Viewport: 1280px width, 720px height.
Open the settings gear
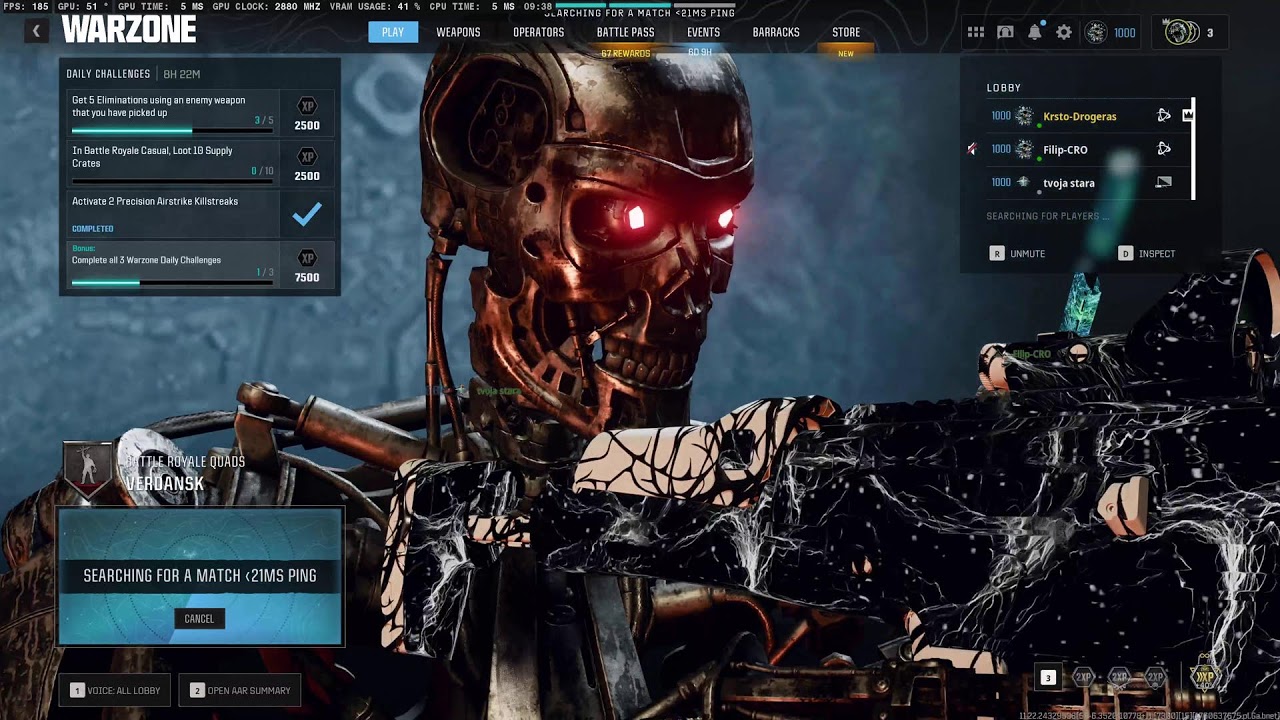(x=1064, y=33)
